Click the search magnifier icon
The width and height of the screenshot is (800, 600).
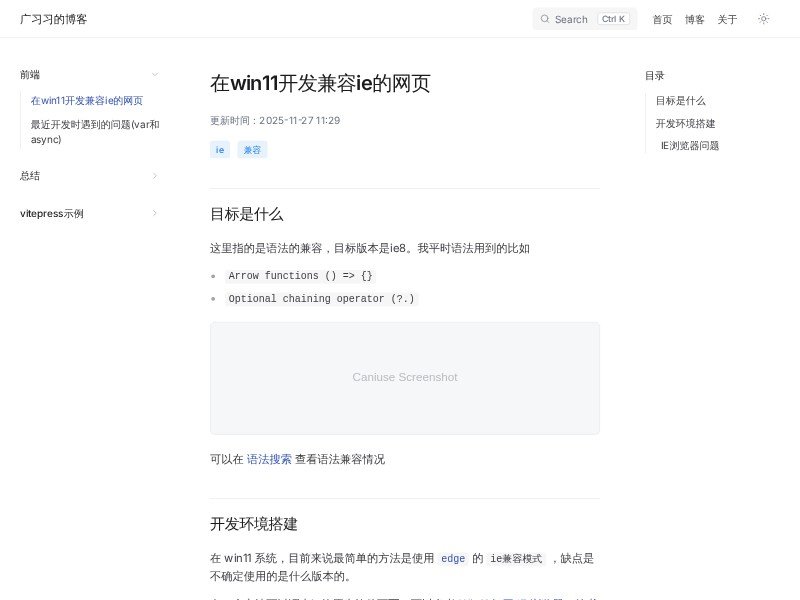pos(545,19)
